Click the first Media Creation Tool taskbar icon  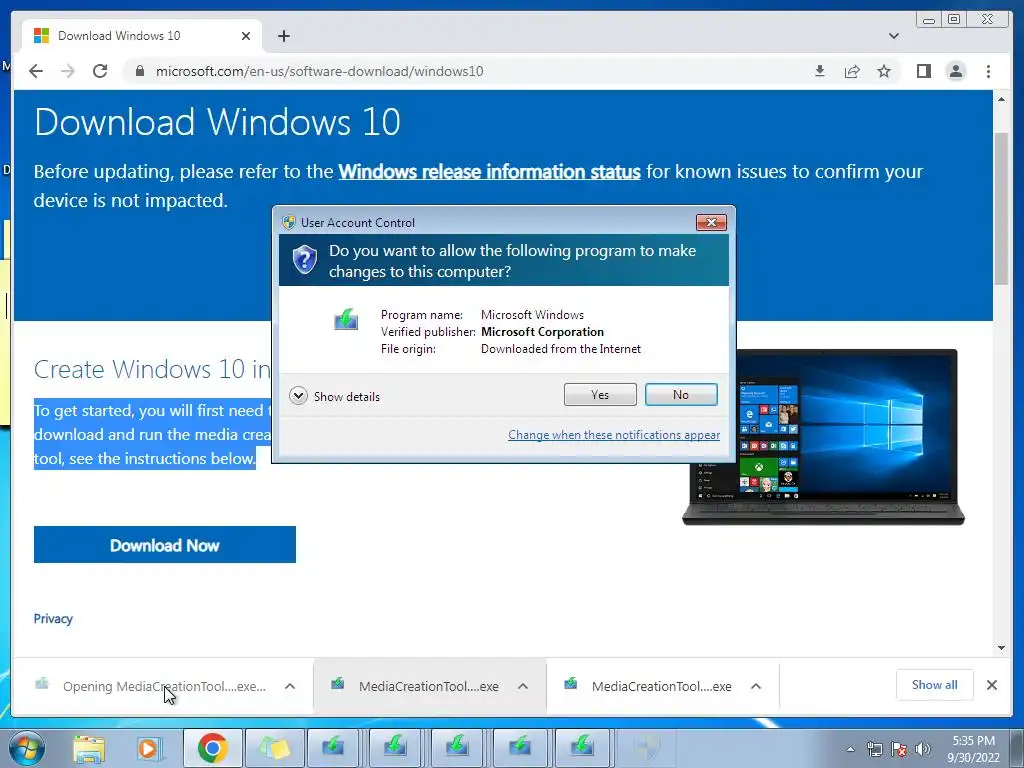[x=334, y=748]
